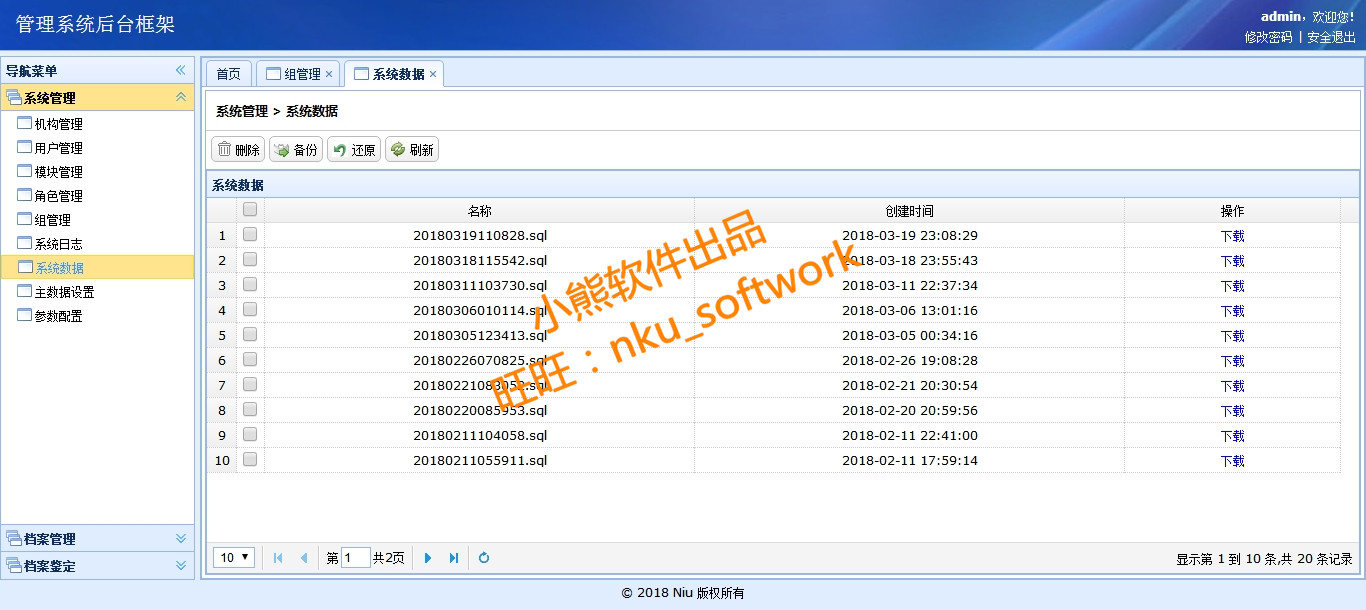Click the Restore (还原) toolbar button
Screen dimensions: 1366x610
pos(354,150)
